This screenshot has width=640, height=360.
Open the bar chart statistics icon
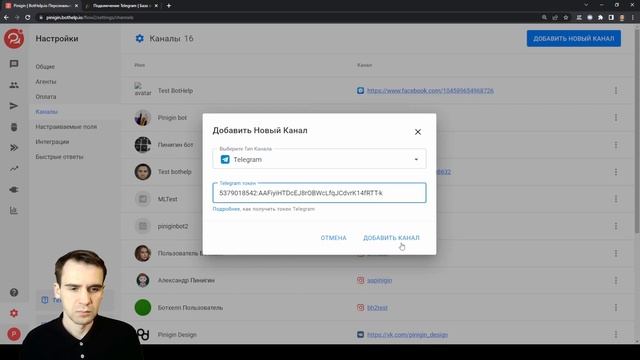[14, 211]
